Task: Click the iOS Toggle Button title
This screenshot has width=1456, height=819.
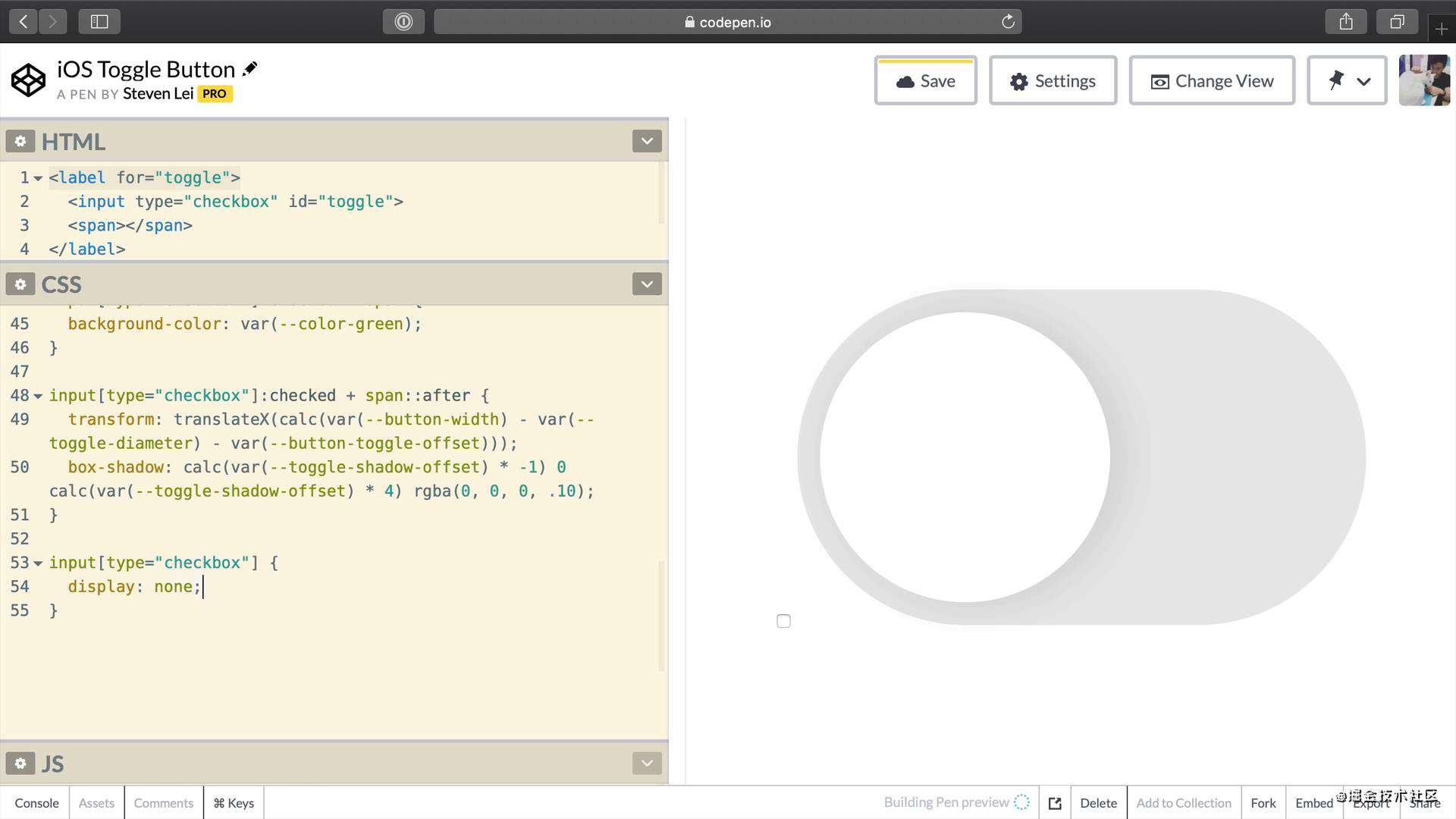Action: click(x=146, y=69)
